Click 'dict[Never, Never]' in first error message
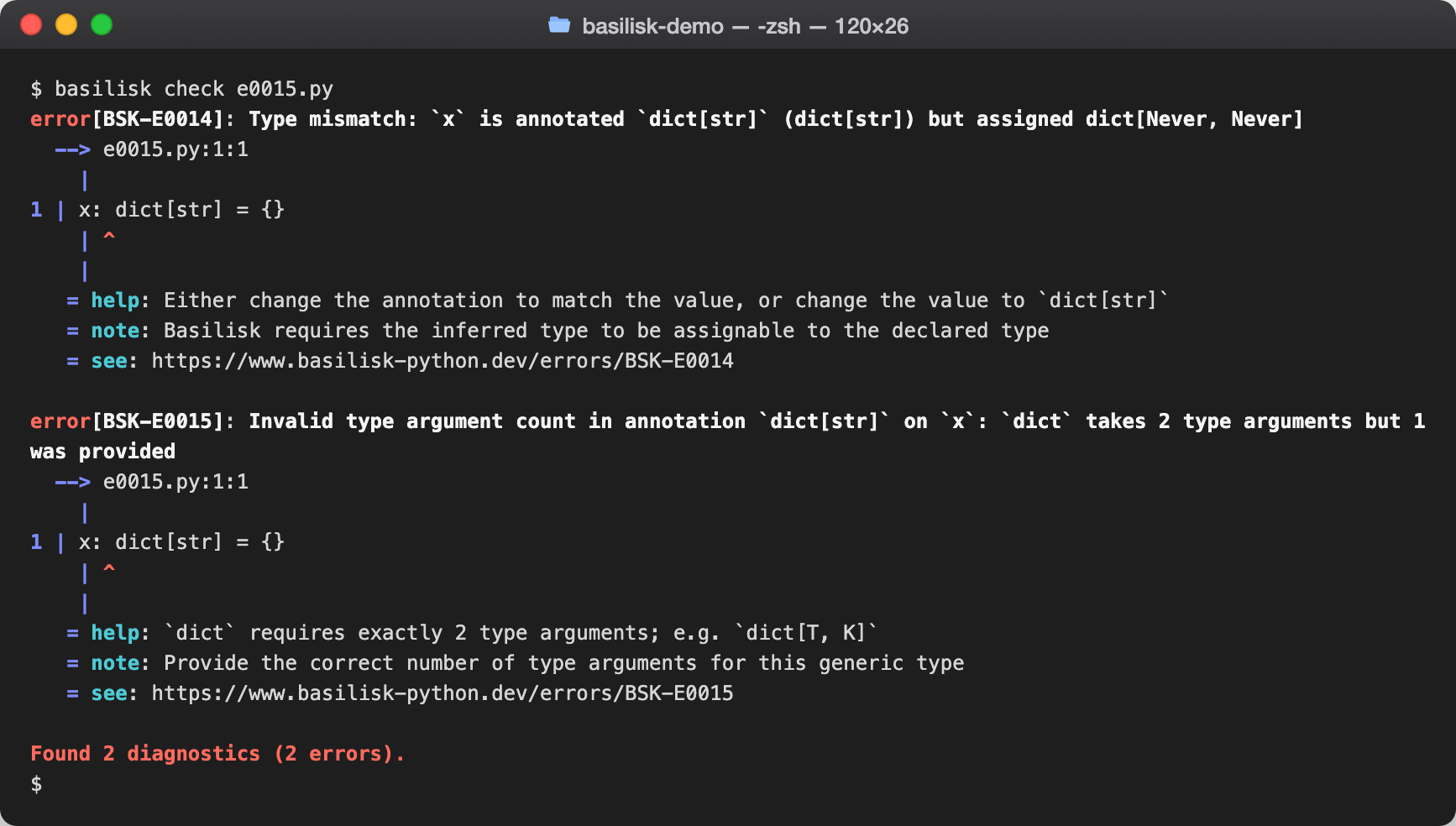The image size is (1456, 826). [x=1194, y=119]
